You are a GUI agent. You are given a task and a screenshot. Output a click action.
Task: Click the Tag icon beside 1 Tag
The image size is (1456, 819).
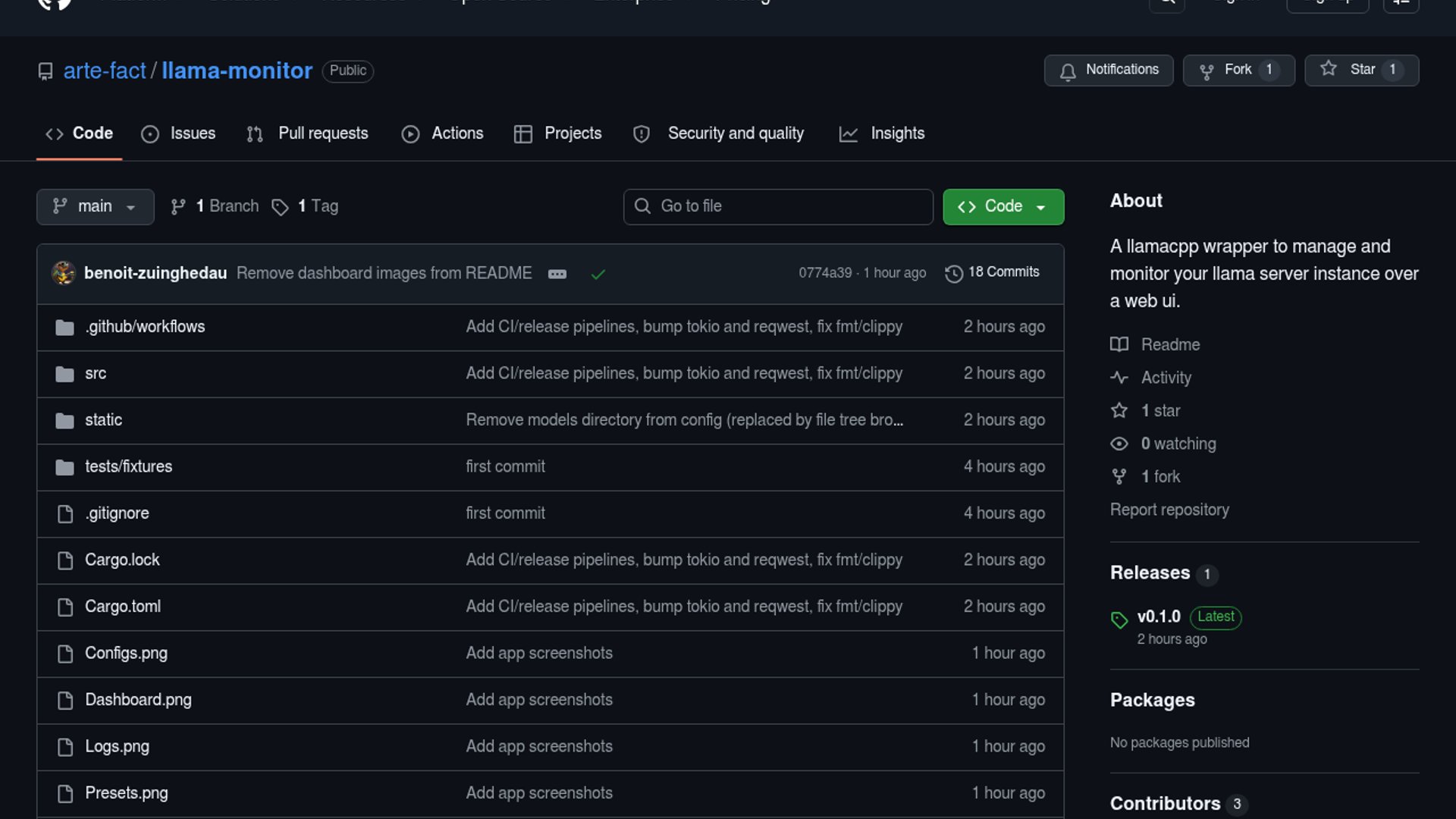click(280, 207)
